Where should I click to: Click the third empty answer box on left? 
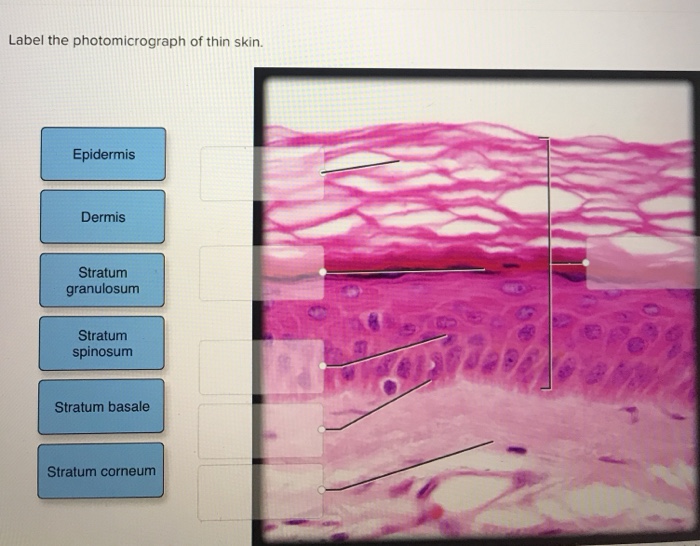[x=261, y=367]
